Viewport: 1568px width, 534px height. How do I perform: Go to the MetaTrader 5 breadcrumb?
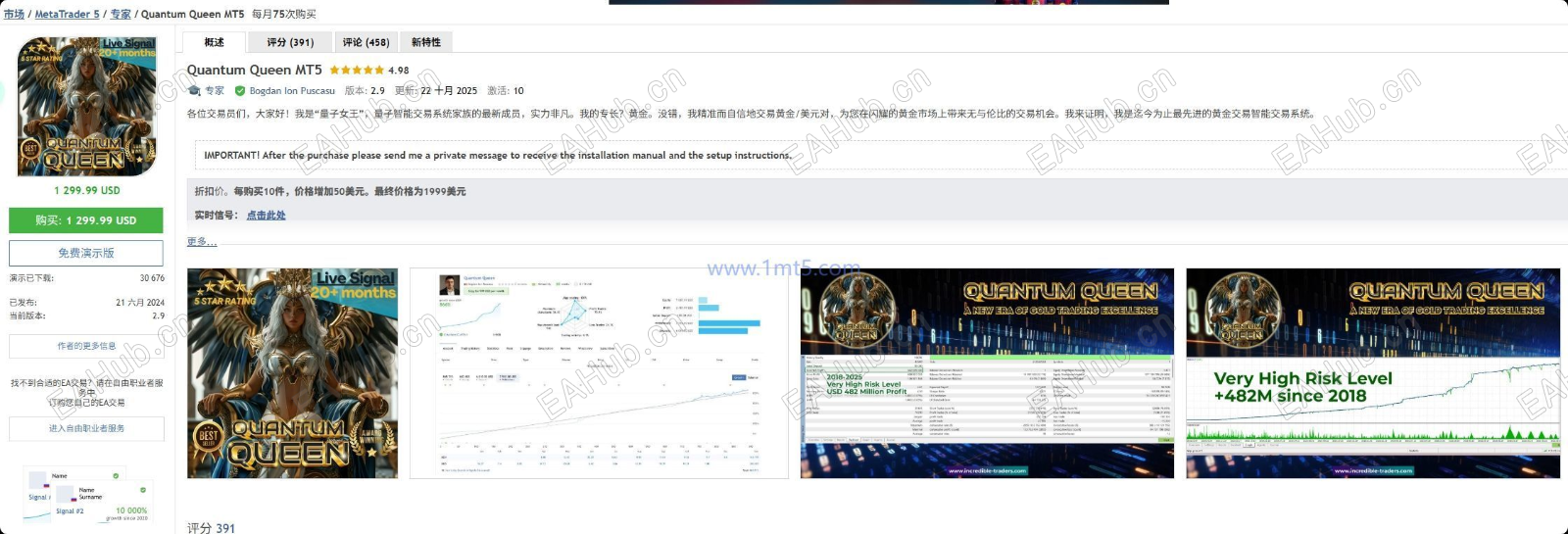coord(67,14)
